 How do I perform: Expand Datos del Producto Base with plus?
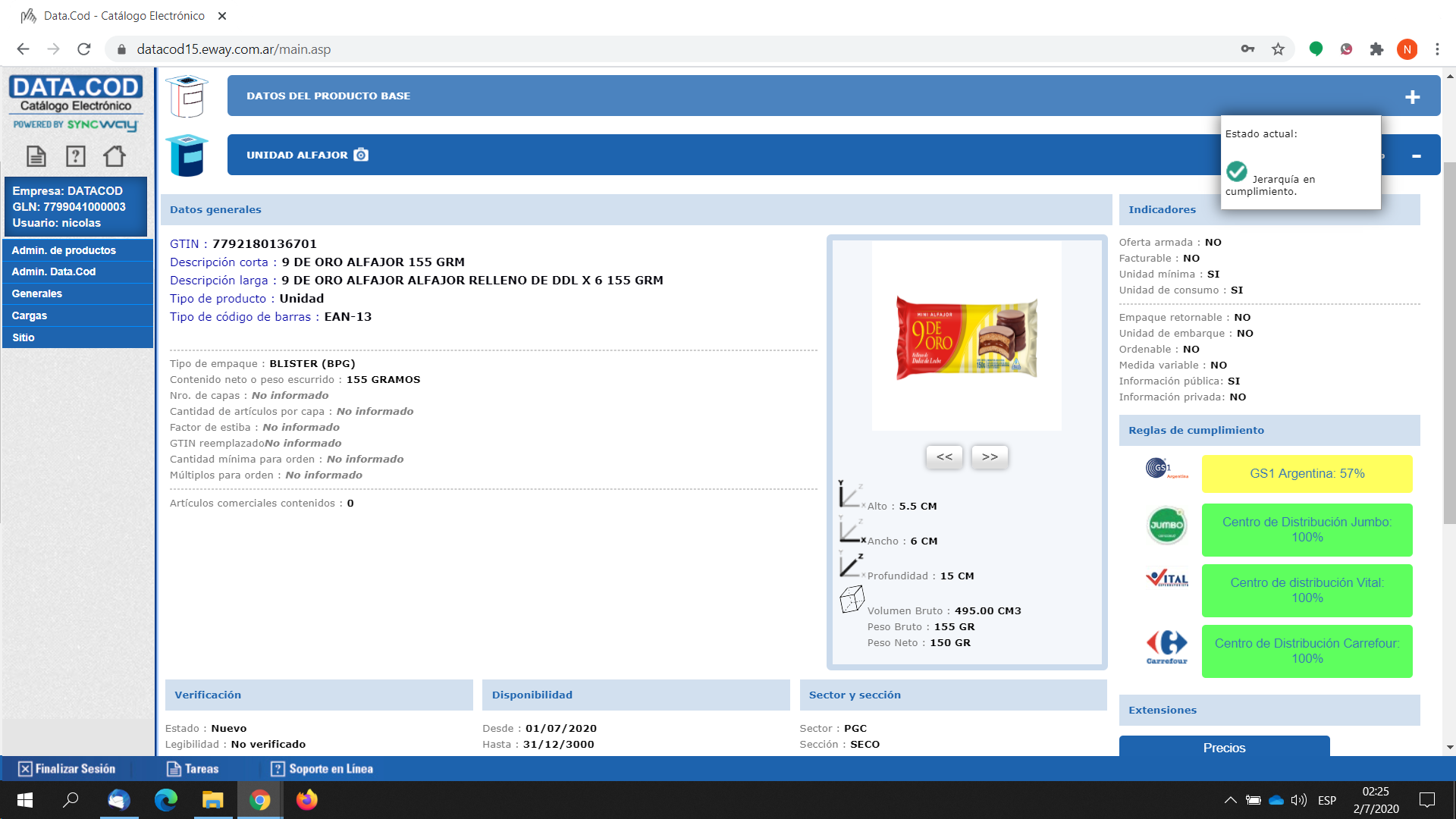point(1412,97)
